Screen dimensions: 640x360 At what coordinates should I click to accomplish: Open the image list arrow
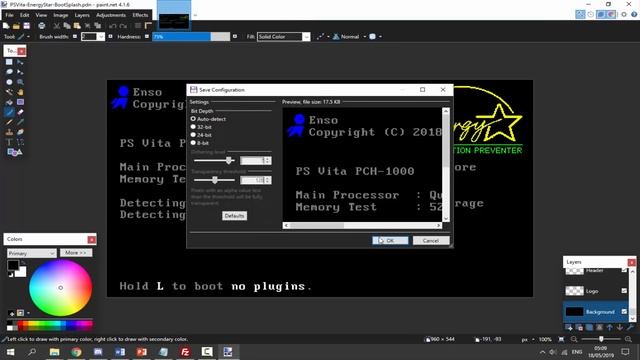195,16
